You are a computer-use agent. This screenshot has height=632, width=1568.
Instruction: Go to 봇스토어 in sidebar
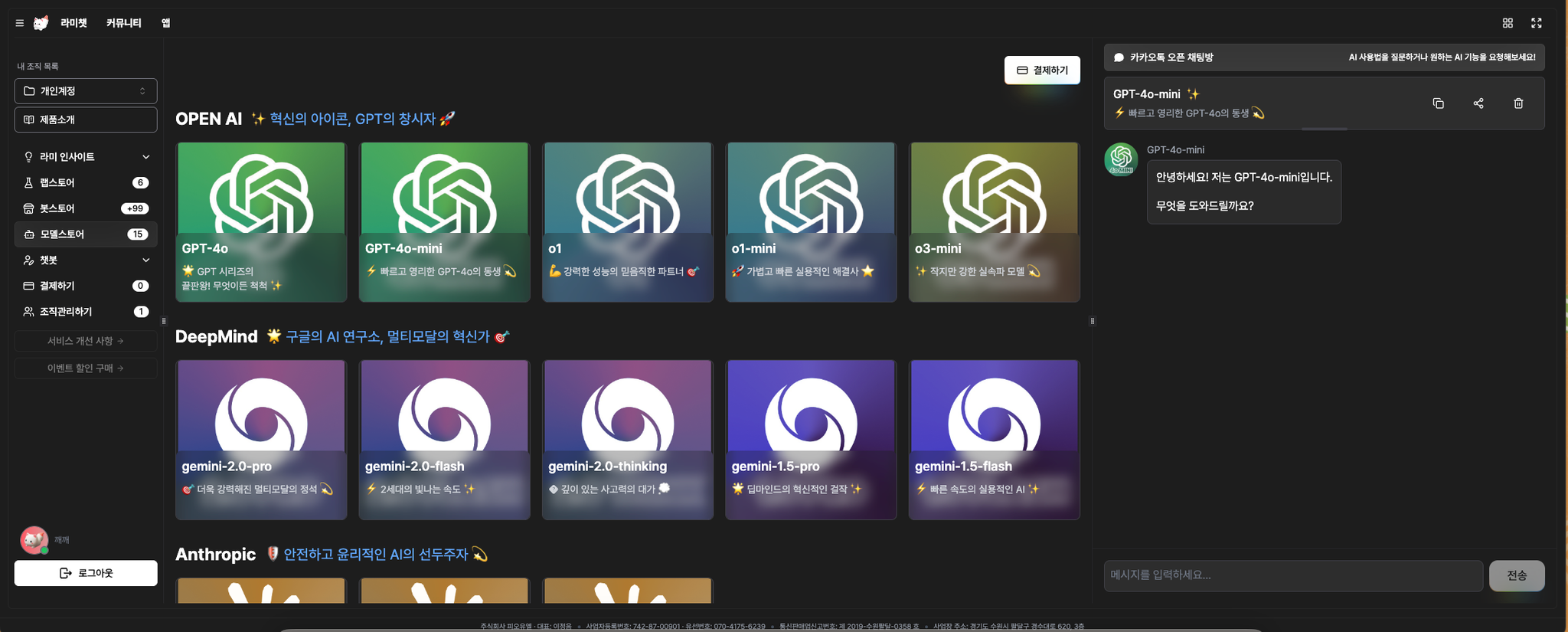(86, 208)
